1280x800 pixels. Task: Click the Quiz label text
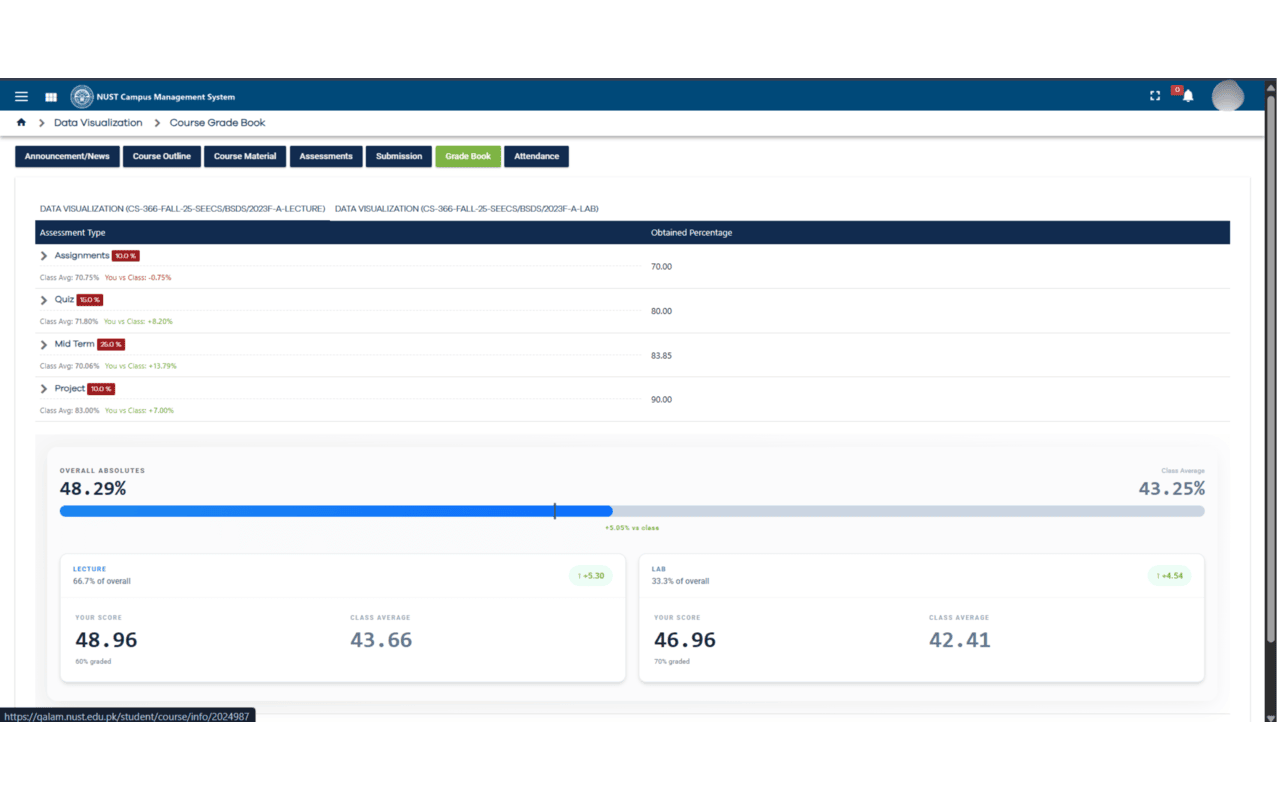click(64, 300)
